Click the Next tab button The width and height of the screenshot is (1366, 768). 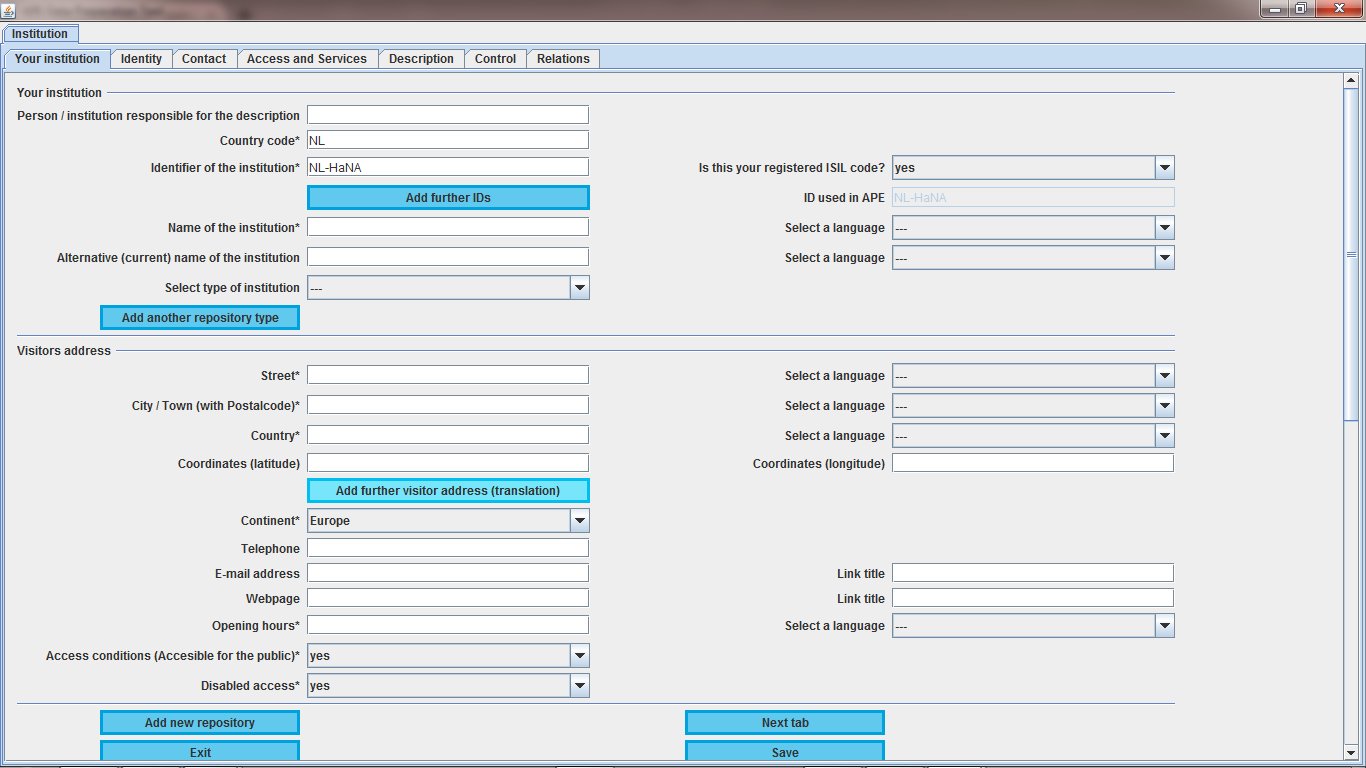(x=785, y=723)
